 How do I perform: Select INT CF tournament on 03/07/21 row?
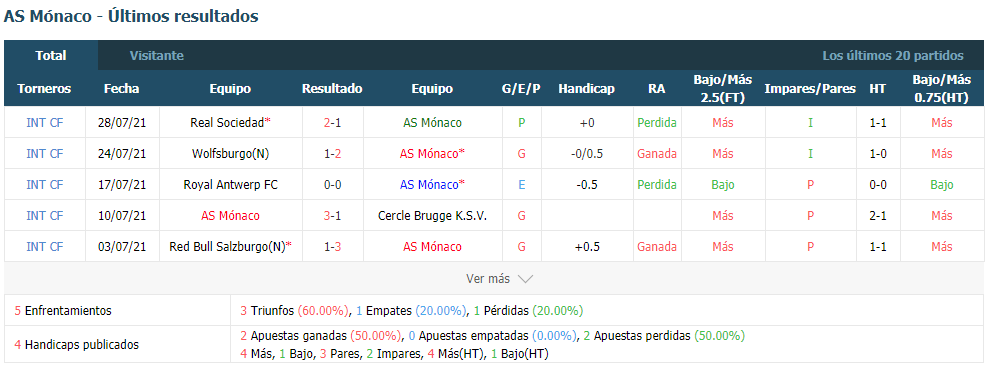(x=45, y=247)
